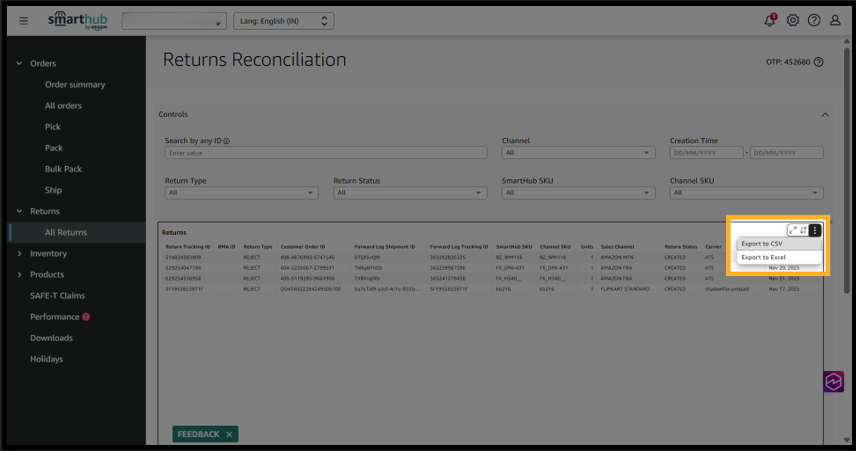Select Export to Excel option
Screen dimensions: 856x451
point(763,257)
